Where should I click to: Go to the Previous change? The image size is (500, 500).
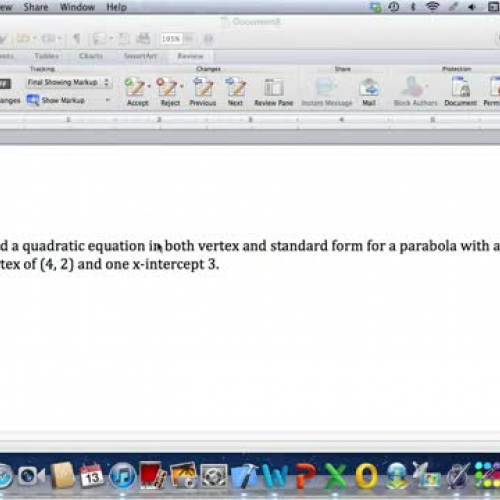pyautogui.click(x=203, y=87)
